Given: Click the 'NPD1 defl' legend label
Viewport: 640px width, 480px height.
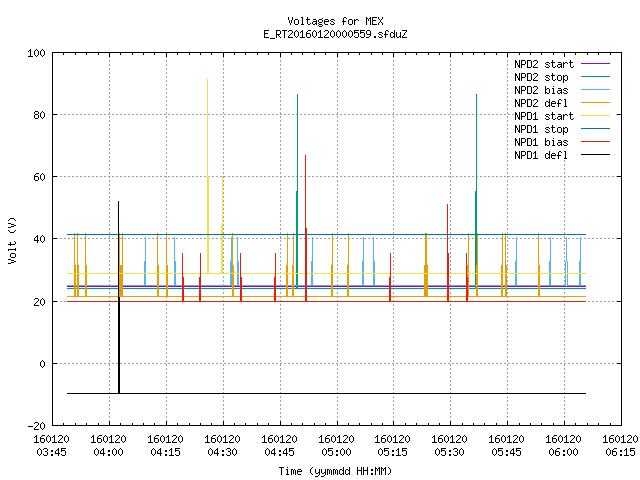Looking at the screenshot, I should pos(541,156).
